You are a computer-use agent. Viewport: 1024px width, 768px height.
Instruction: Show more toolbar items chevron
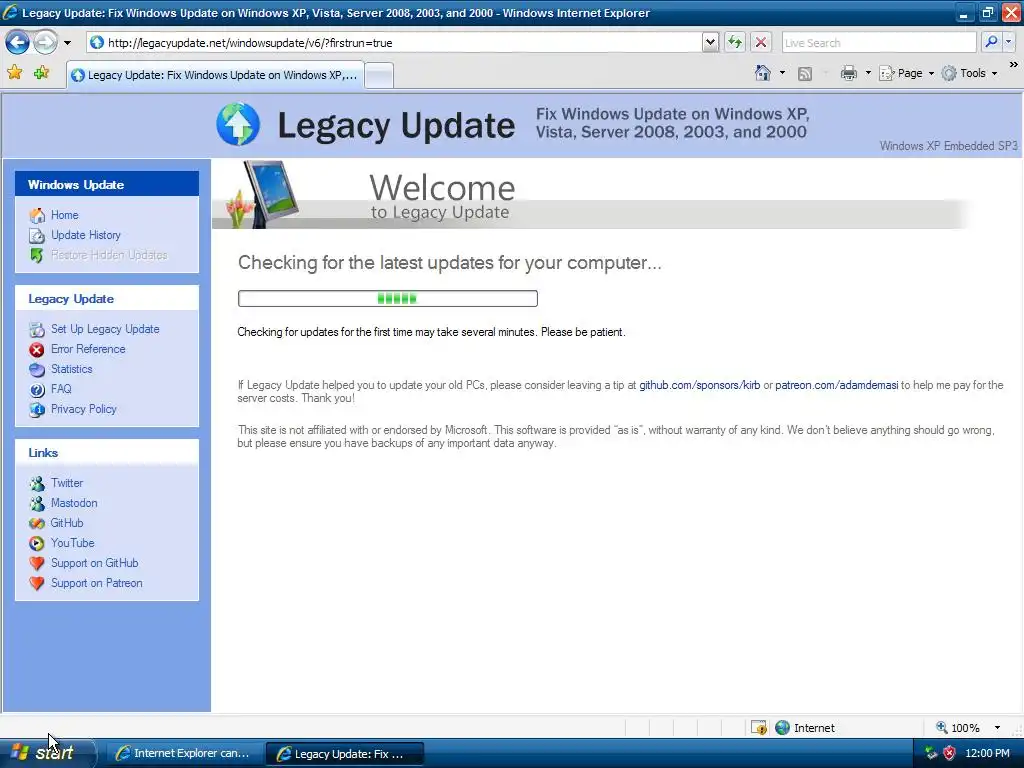1014,65
